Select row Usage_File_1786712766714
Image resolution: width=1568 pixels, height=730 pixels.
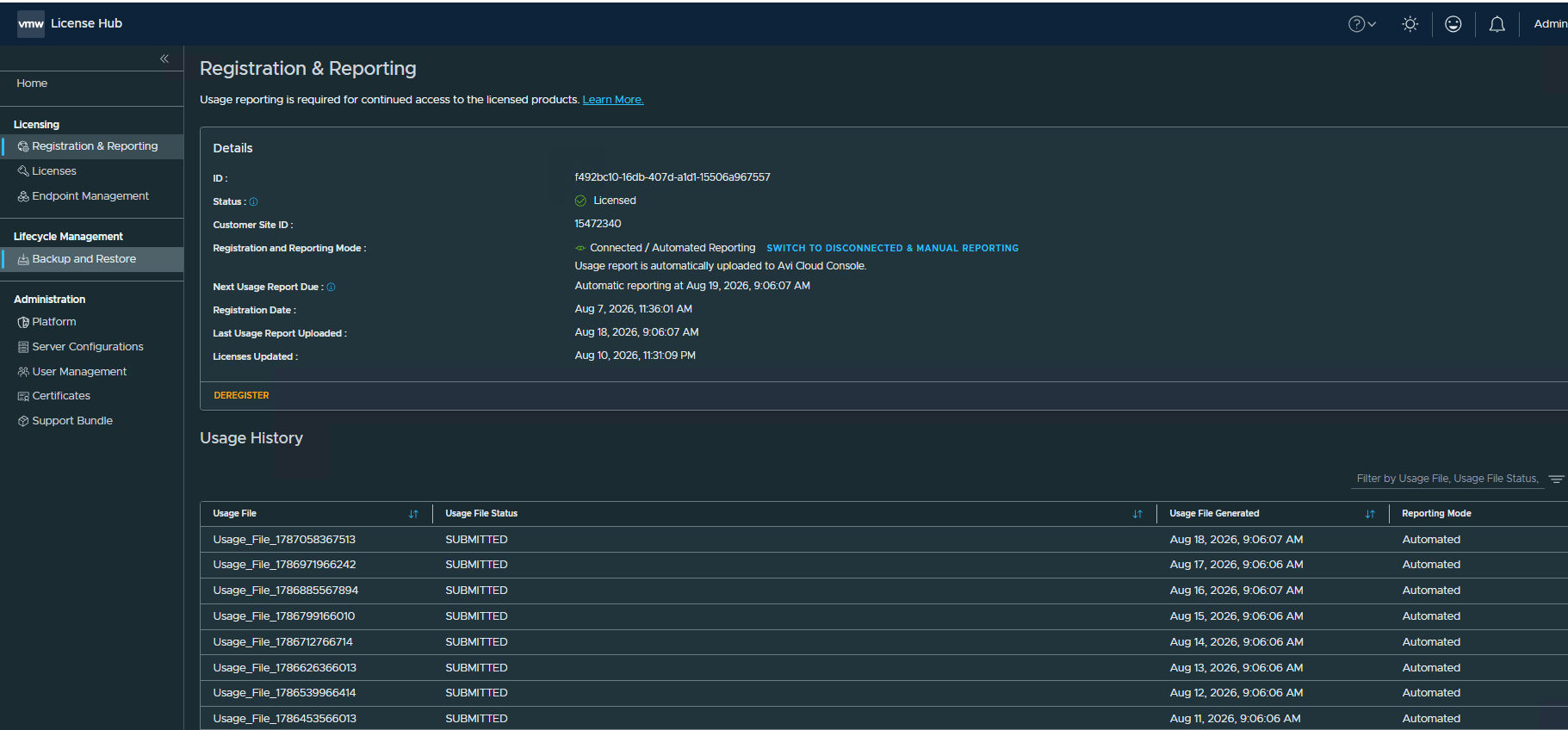tap(884, 642)
